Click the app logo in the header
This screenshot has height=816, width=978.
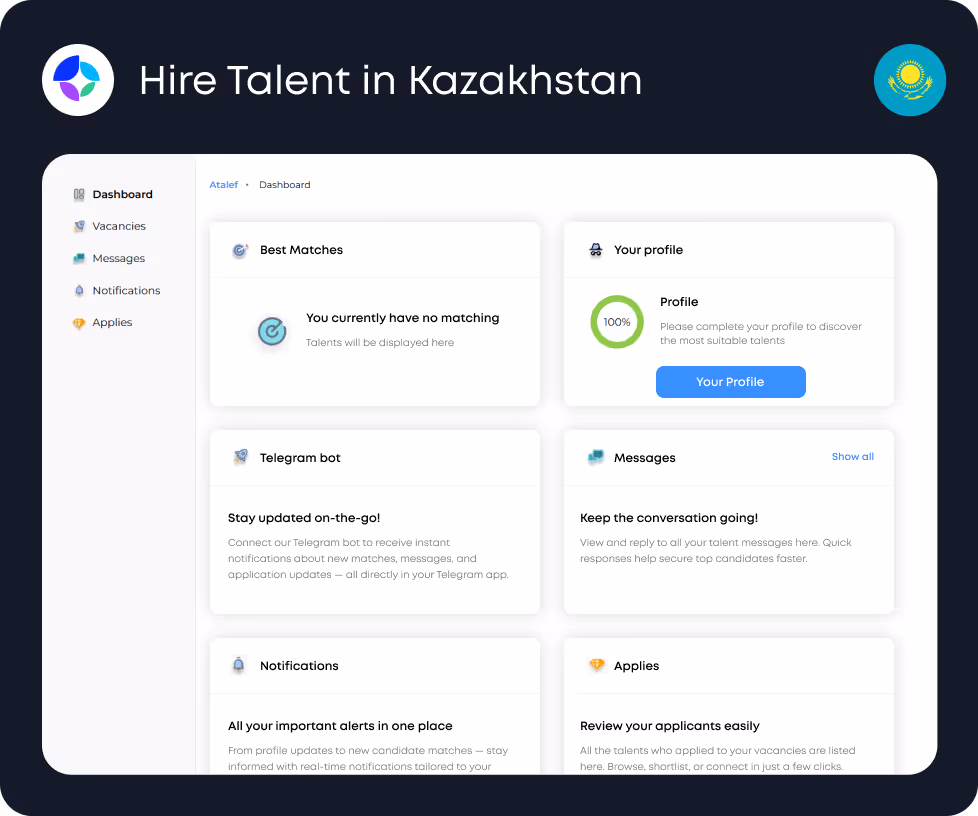(78, 80)
